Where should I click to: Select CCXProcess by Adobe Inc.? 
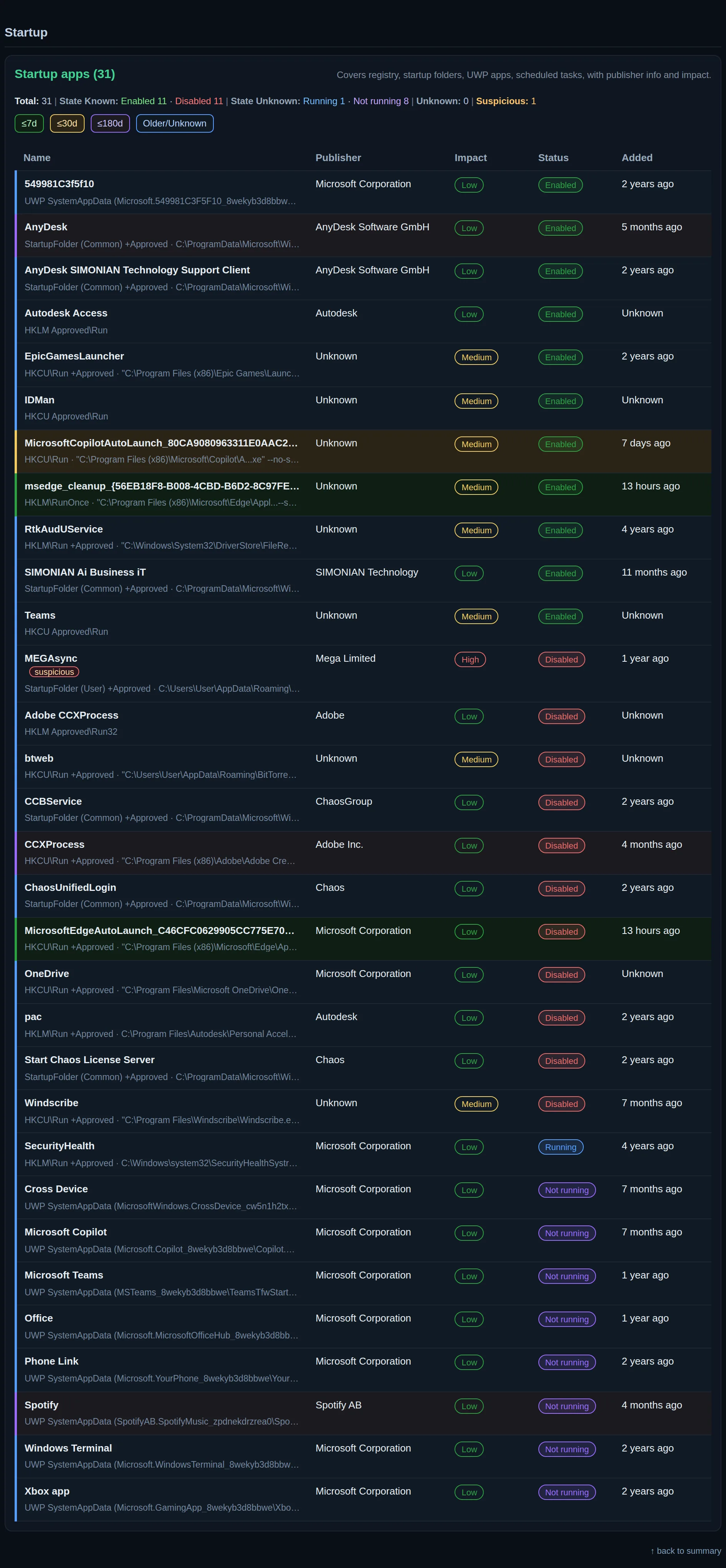point(54,845)
